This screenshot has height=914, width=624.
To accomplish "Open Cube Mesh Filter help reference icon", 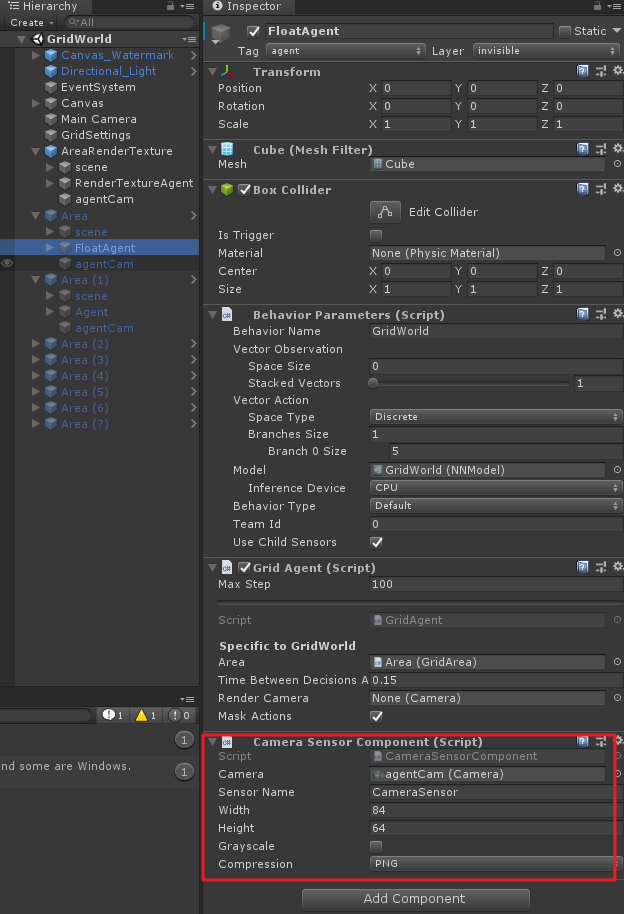I will click(582, 149).
